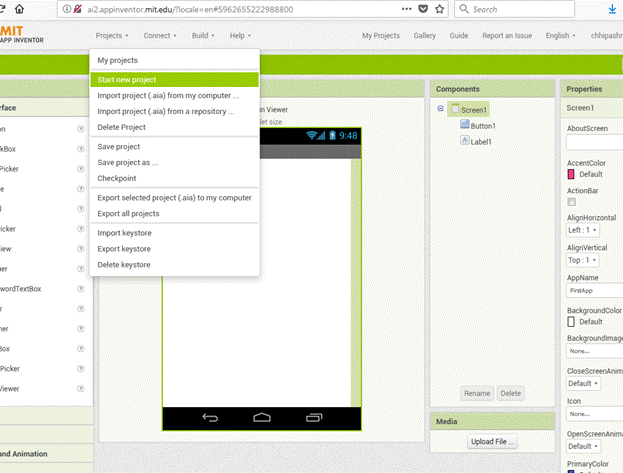This screenshot has width=623, height=473.
Task: Open the BackgroundColor swatch
Action: [x=571, y=322]
